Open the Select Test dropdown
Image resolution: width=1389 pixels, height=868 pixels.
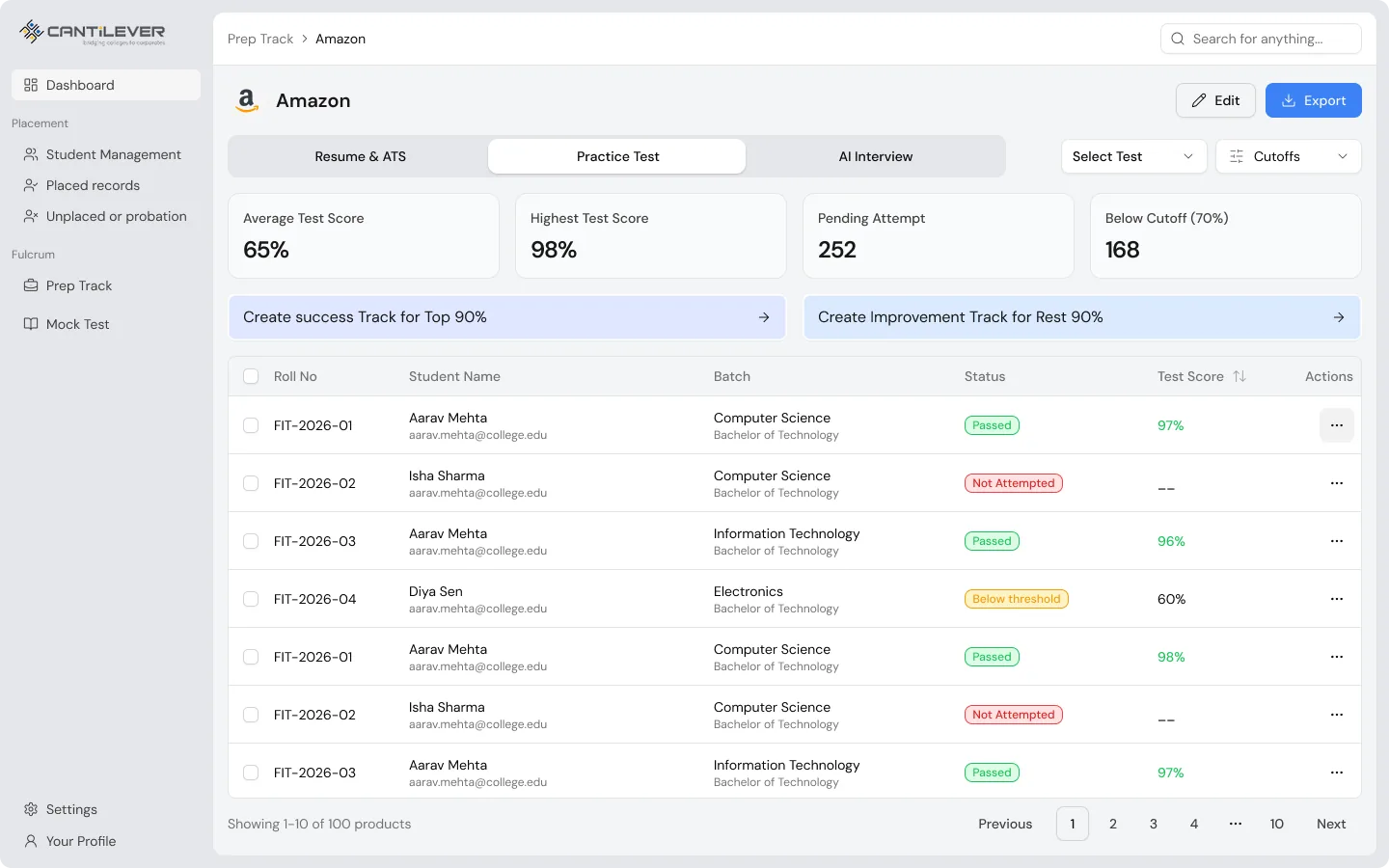(1133, 156)
